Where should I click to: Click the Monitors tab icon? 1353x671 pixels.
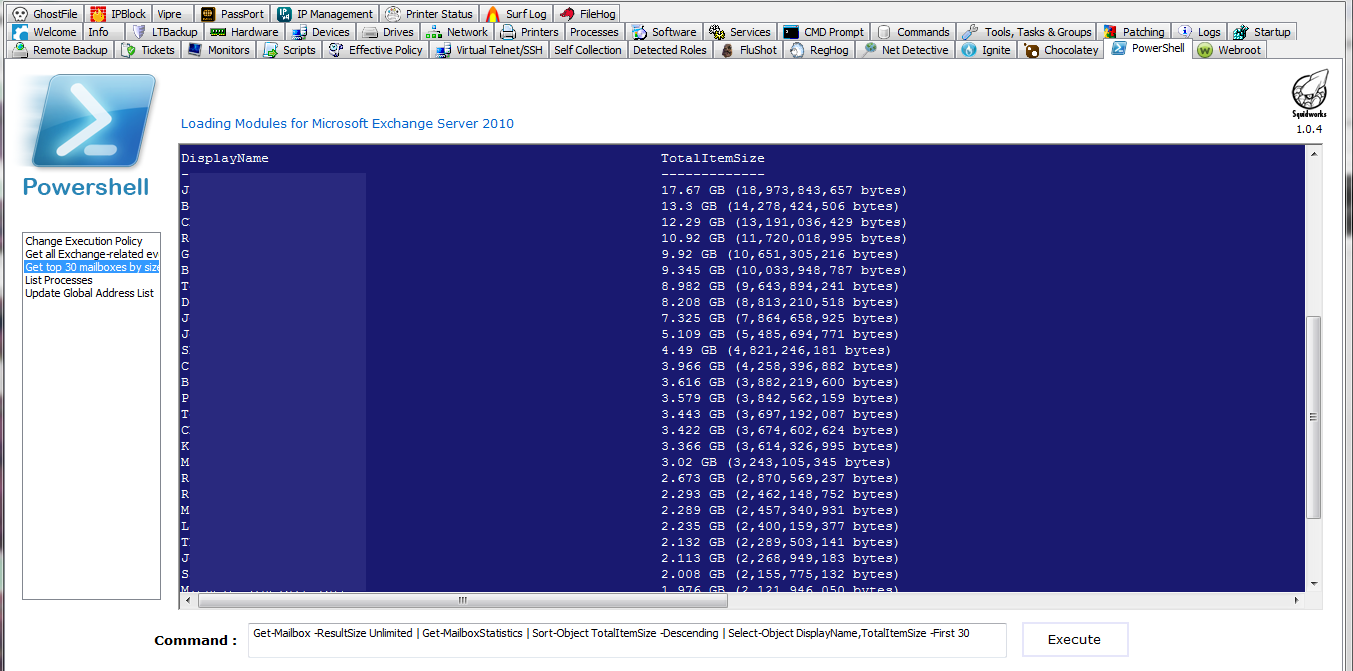click(x=195, y=50)
